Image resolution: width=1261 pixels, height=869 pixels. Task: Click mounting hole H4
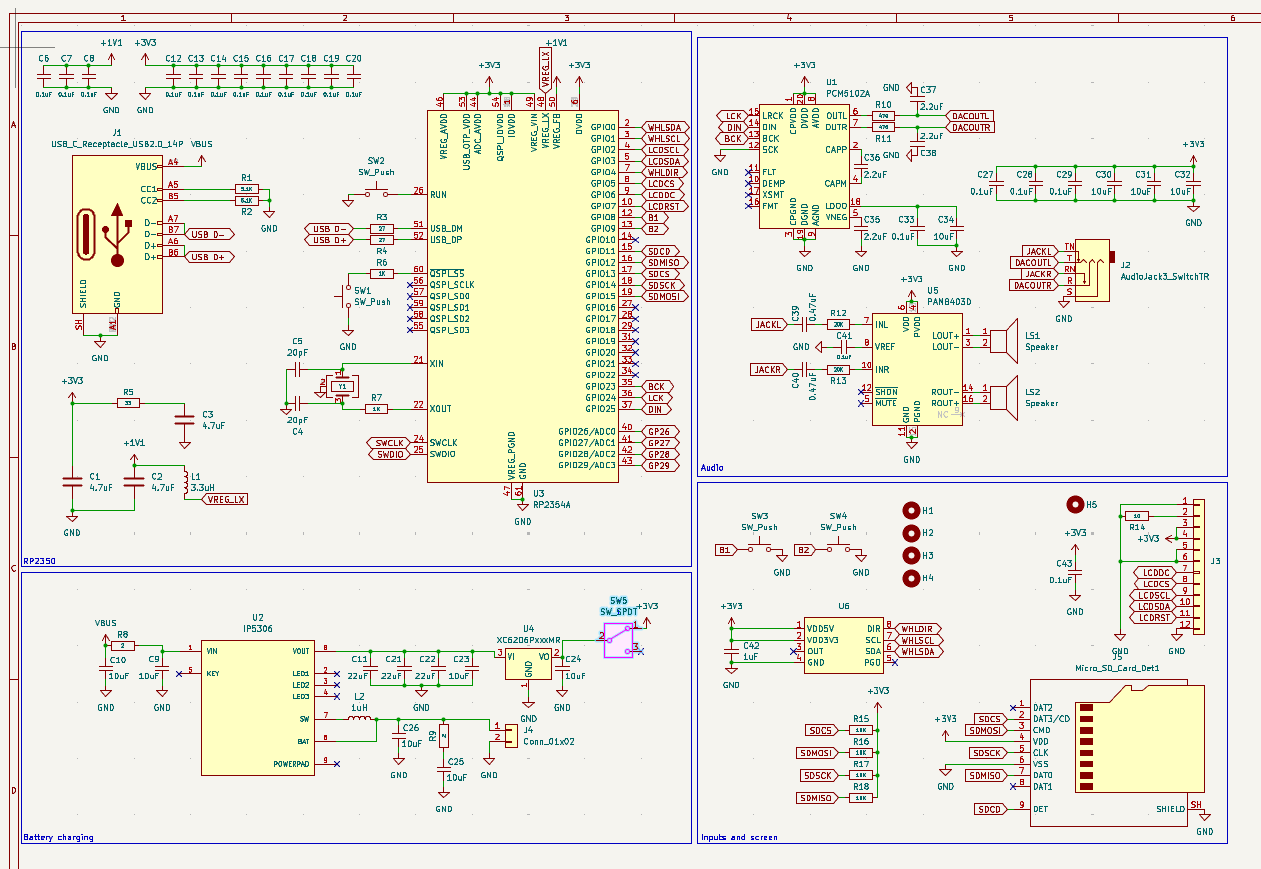click(x=911, y=578)
